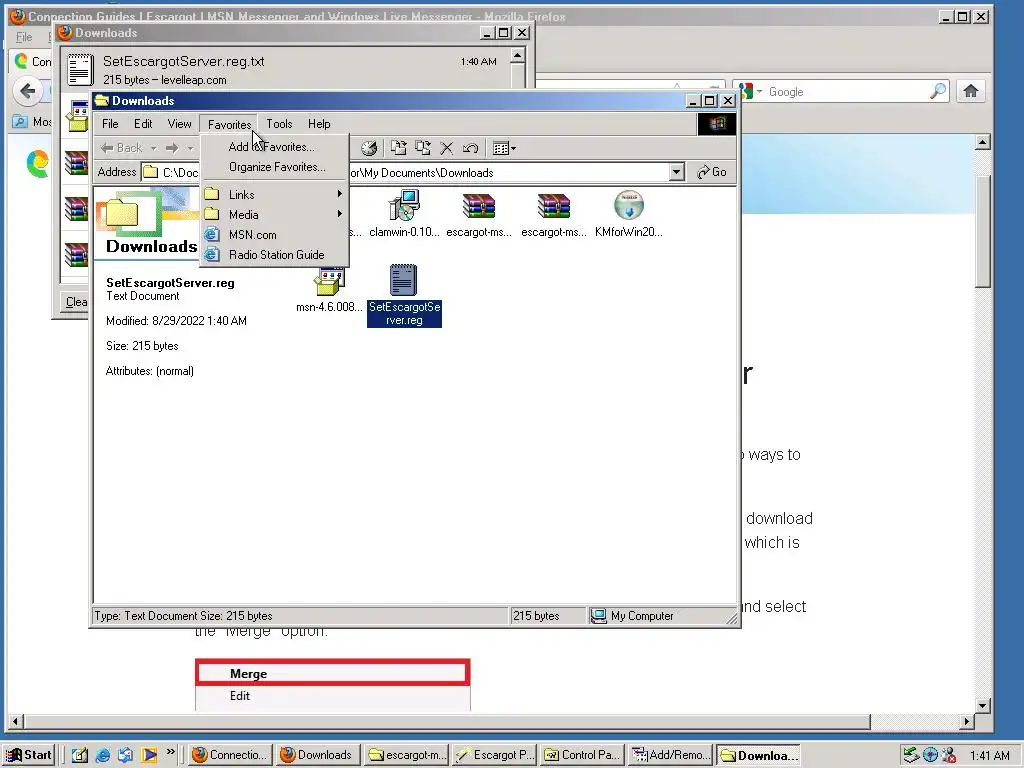
Task: Open the Radio Station Guide favorite
Action: [274, 255]
